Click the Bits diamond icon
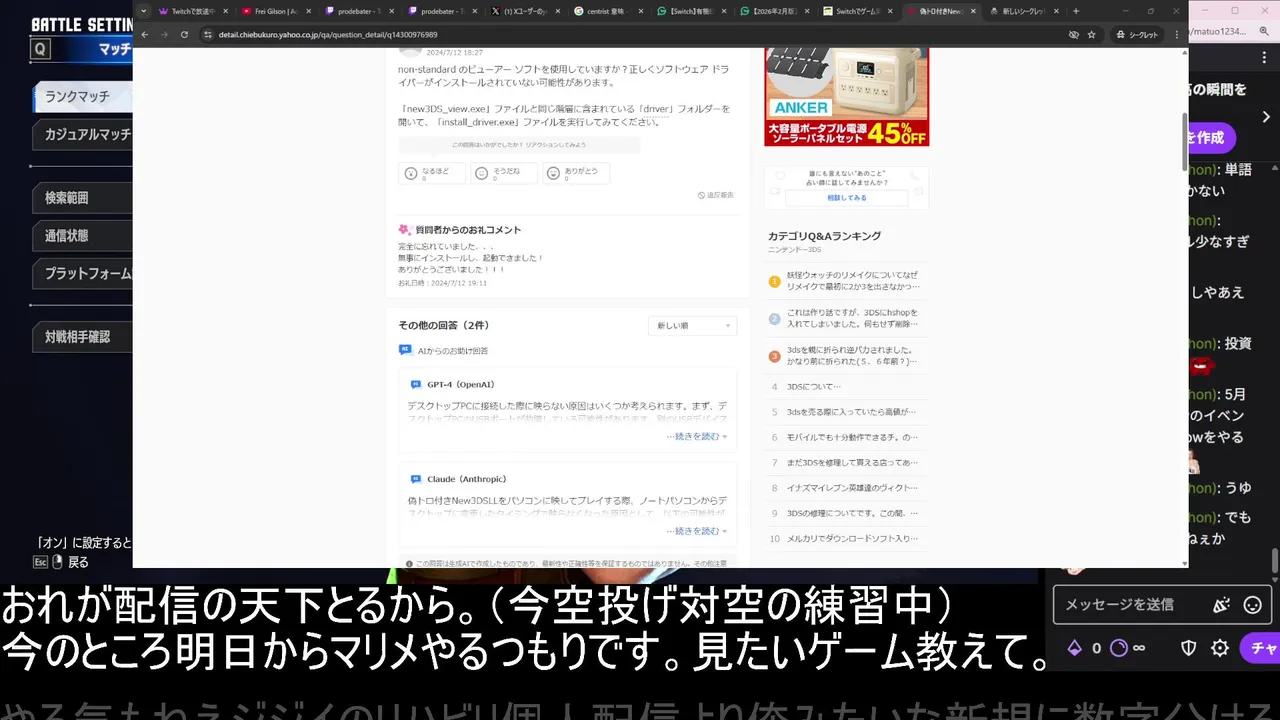 pos(1074,648)
